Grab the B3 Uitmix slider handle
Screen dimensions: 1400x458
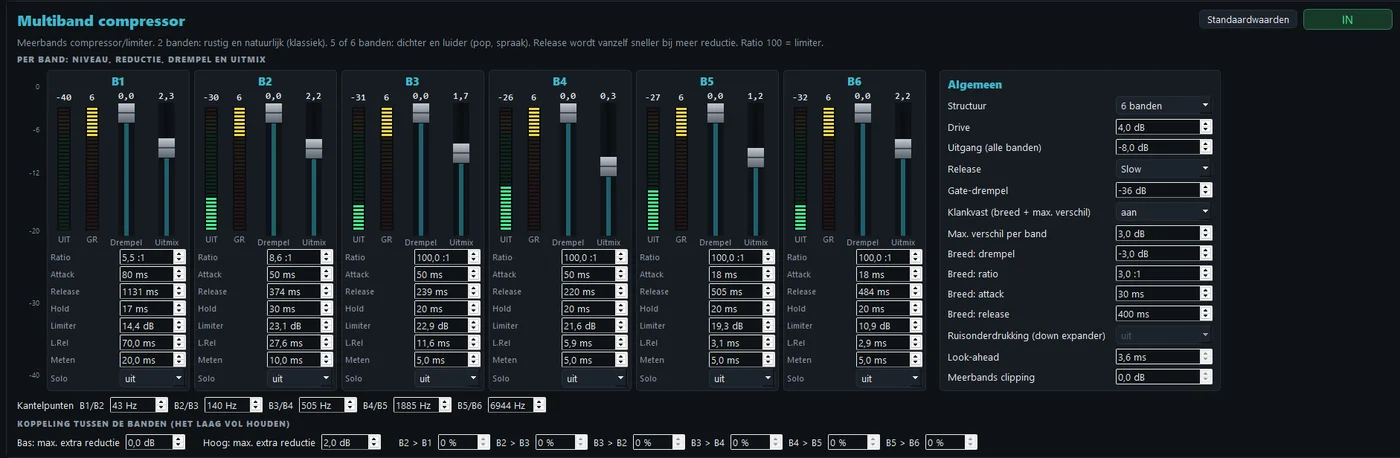(461, 153)
